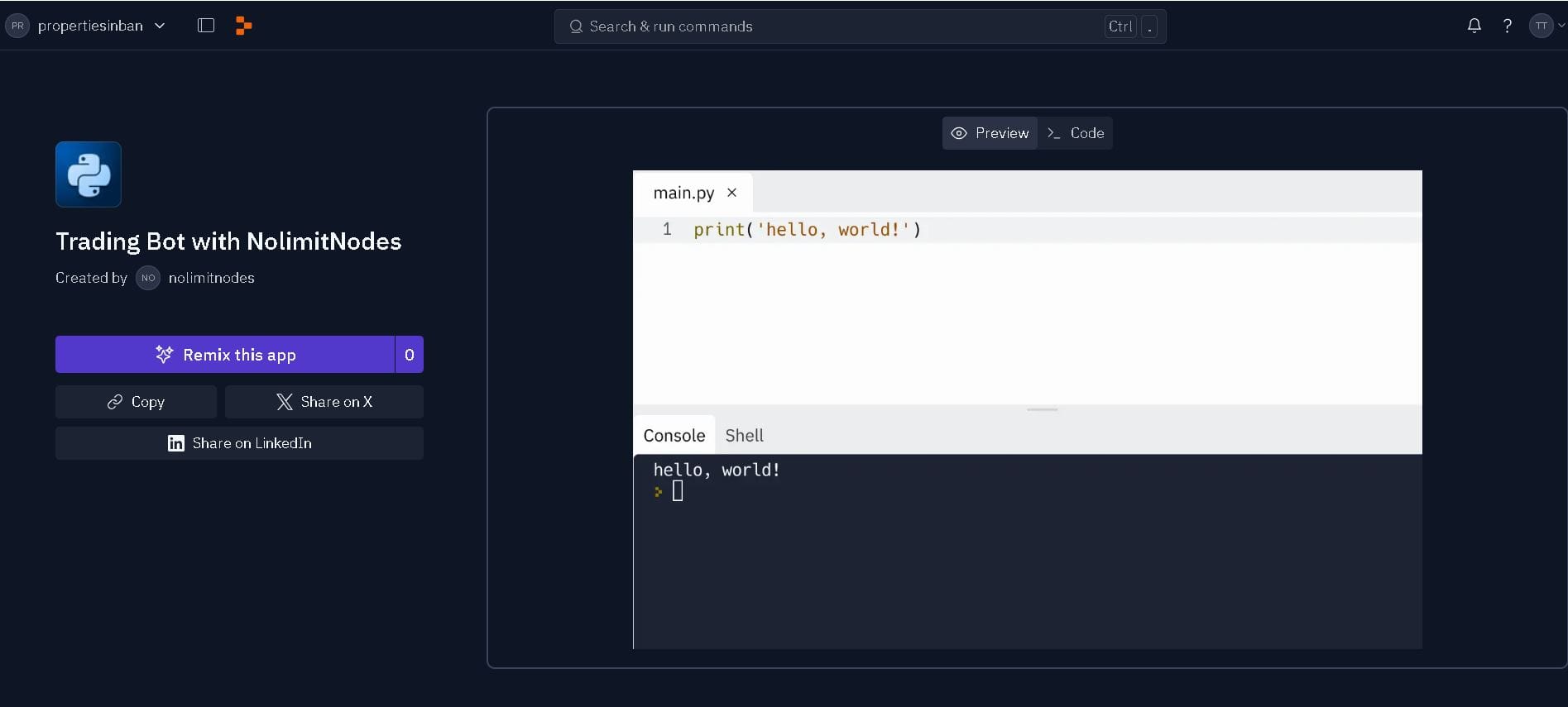Click the X logo icon

[x=285, y=402]
